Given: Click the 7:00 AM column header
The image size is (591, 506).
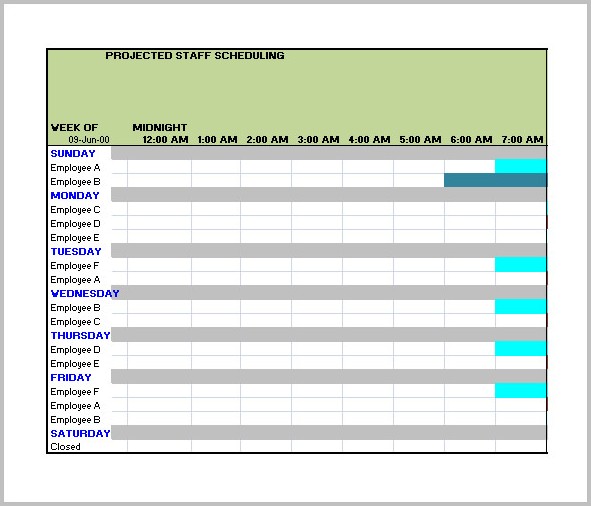Looking at the screenshot, I should [522, 140].
